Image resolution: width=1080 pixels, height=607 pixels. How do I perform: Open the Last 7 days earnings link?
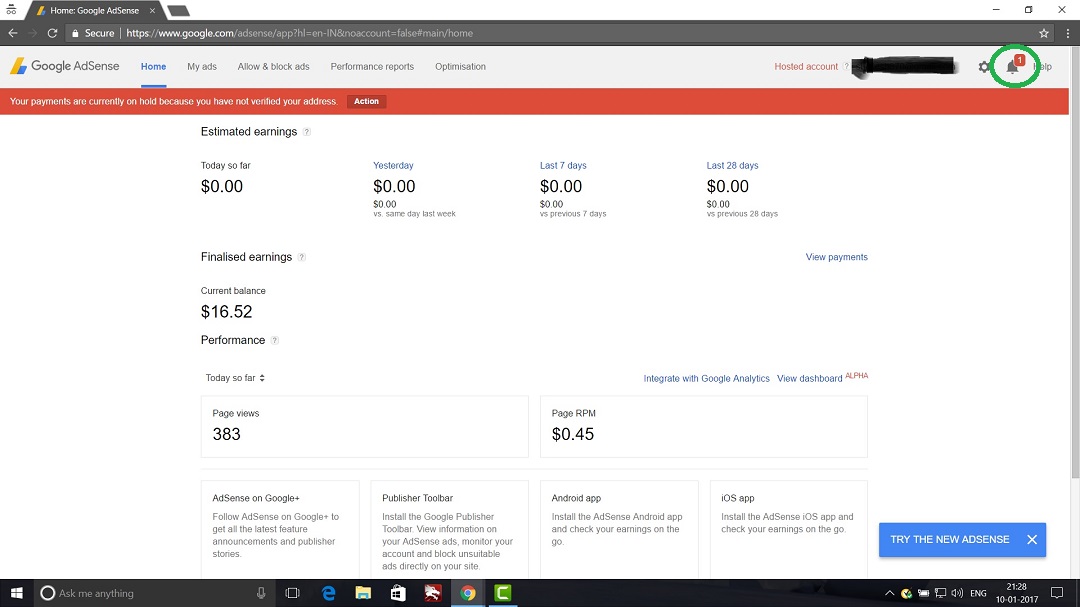pyautogui.click(x=563, y=165)
